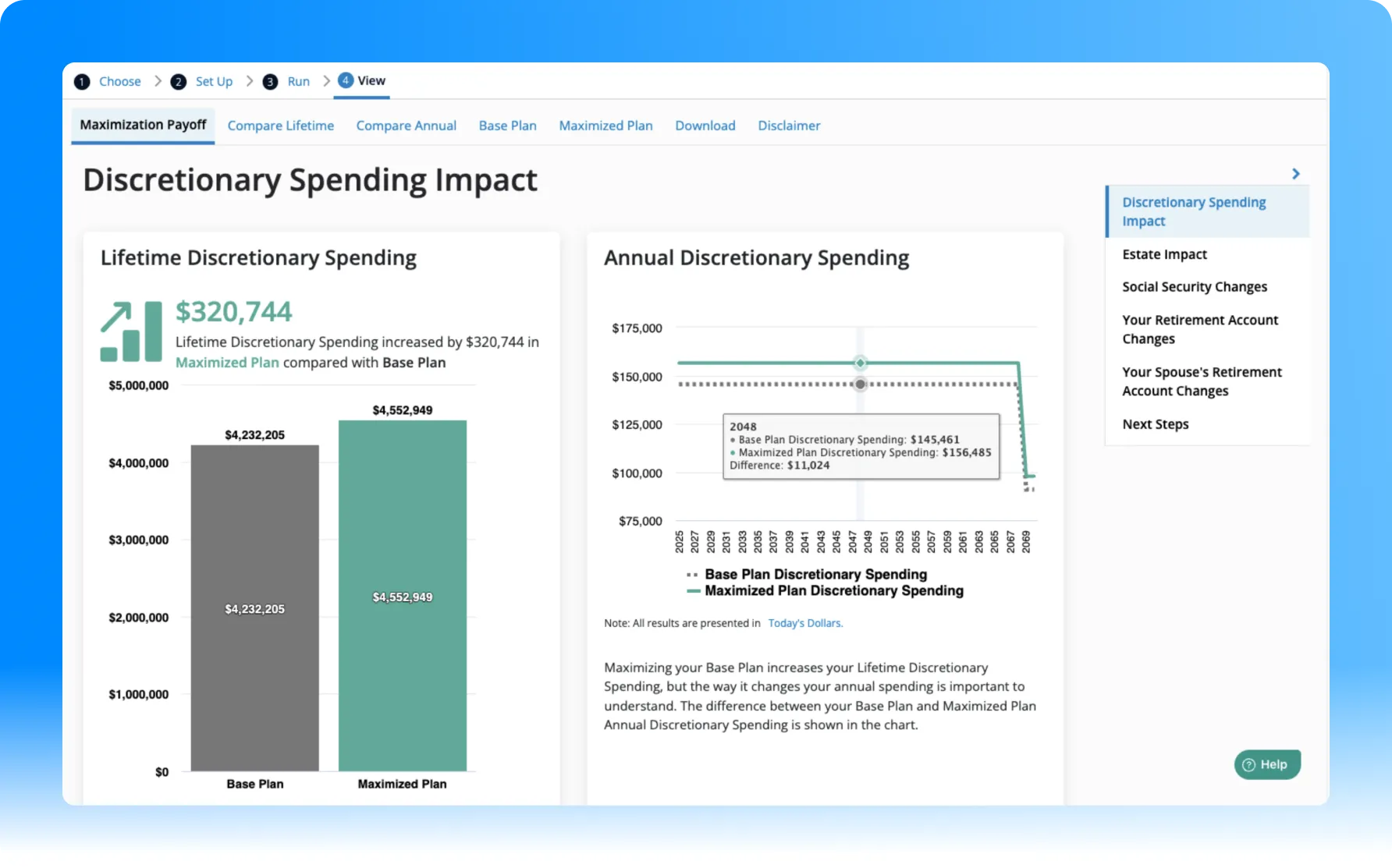
Task: Click the chevron between Set Up and Run
Action: click(x=249, y=81)
